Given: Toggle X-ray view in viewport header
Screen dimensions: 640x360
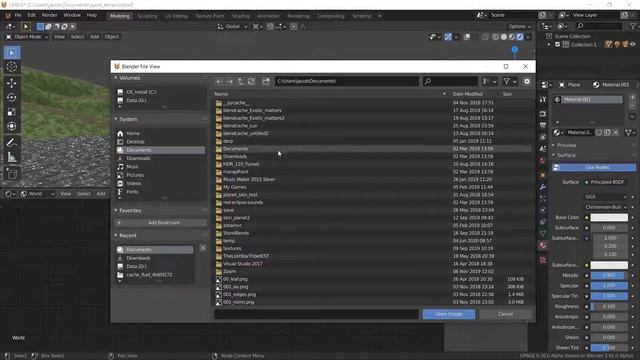Looking at the screenshot, I should point(485,37).
